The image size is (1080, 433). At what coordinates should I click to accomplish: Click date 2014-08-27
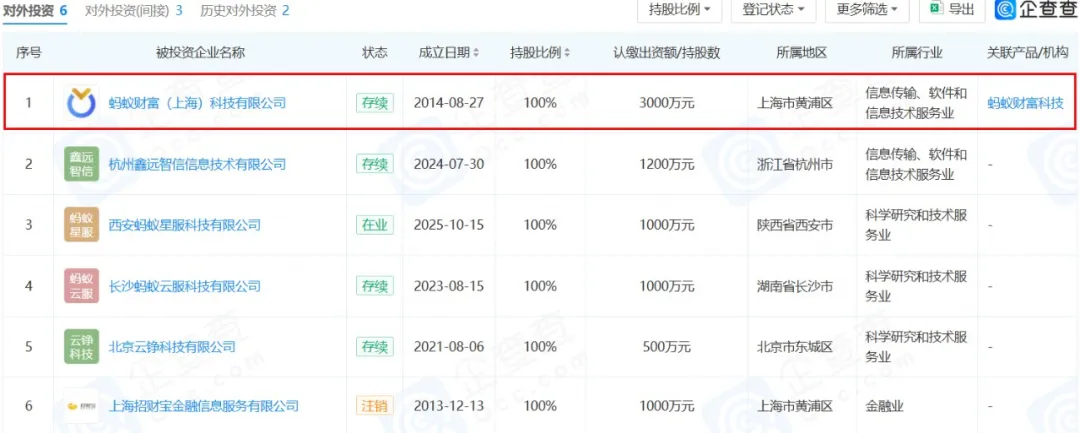pos(449,103)
